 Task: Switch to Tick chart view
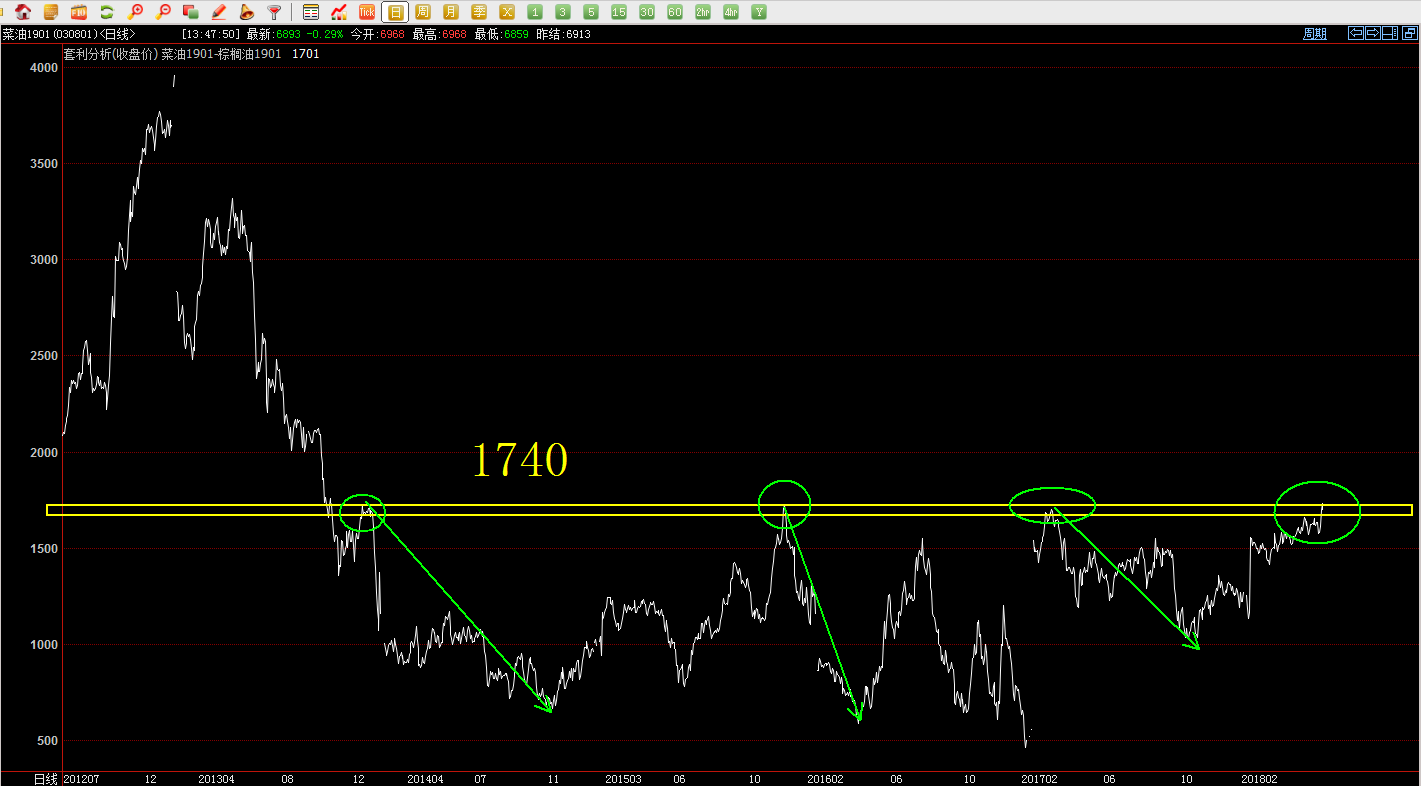(x=367, y=12)
